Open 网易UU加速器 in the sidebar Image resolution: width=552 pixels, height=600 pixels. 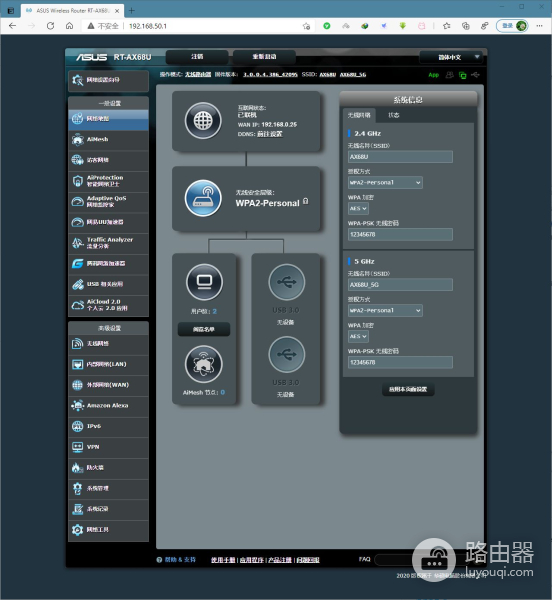pos(108,222)
